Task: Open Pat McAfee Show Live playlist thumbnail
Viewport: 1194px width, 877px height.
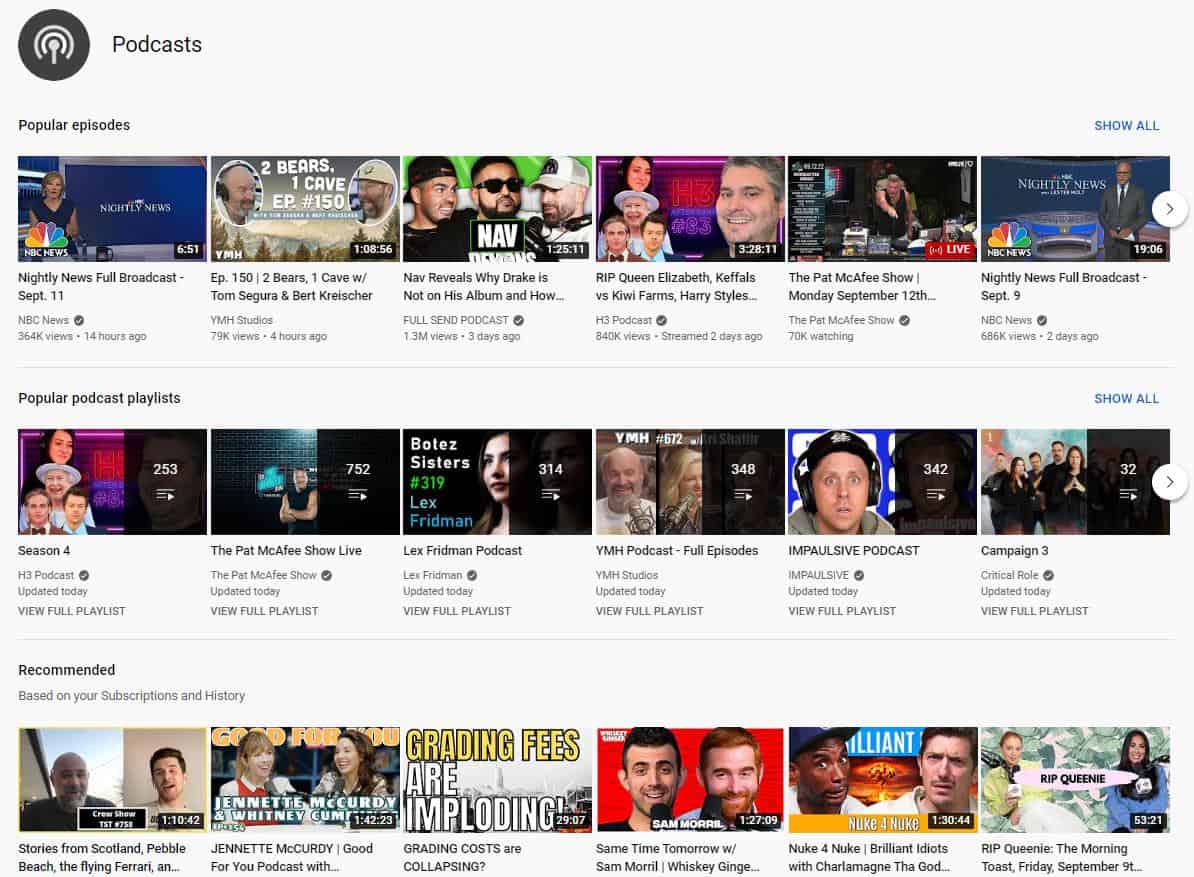Action: click(x=305, y=482)
